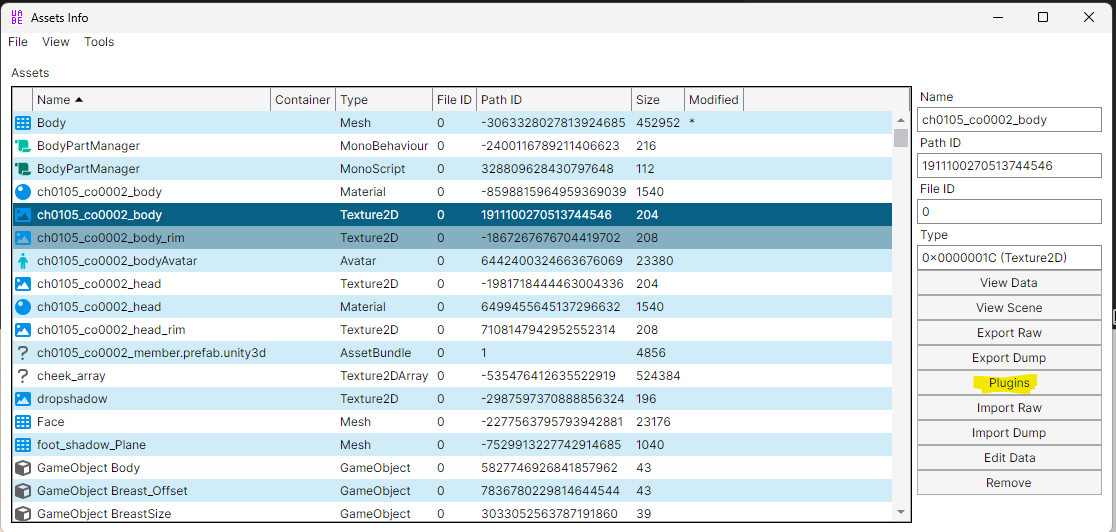Click the MonoBehaviour icon for BodyPartManager
Image resolution: width=1116 pixels, height=532 pixels.
click(x=23, y=146)
